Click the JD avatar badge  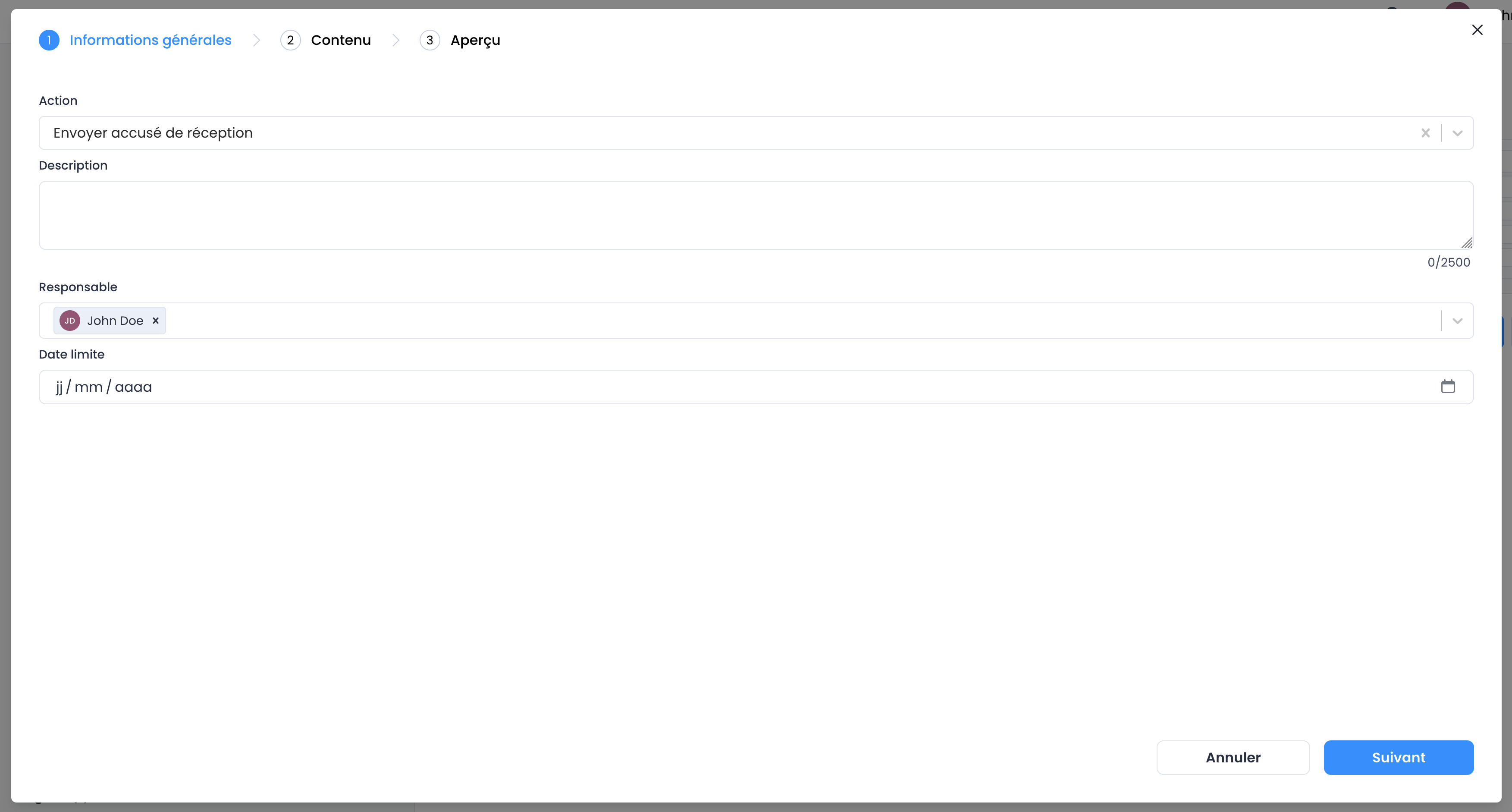tap(70, 321)
